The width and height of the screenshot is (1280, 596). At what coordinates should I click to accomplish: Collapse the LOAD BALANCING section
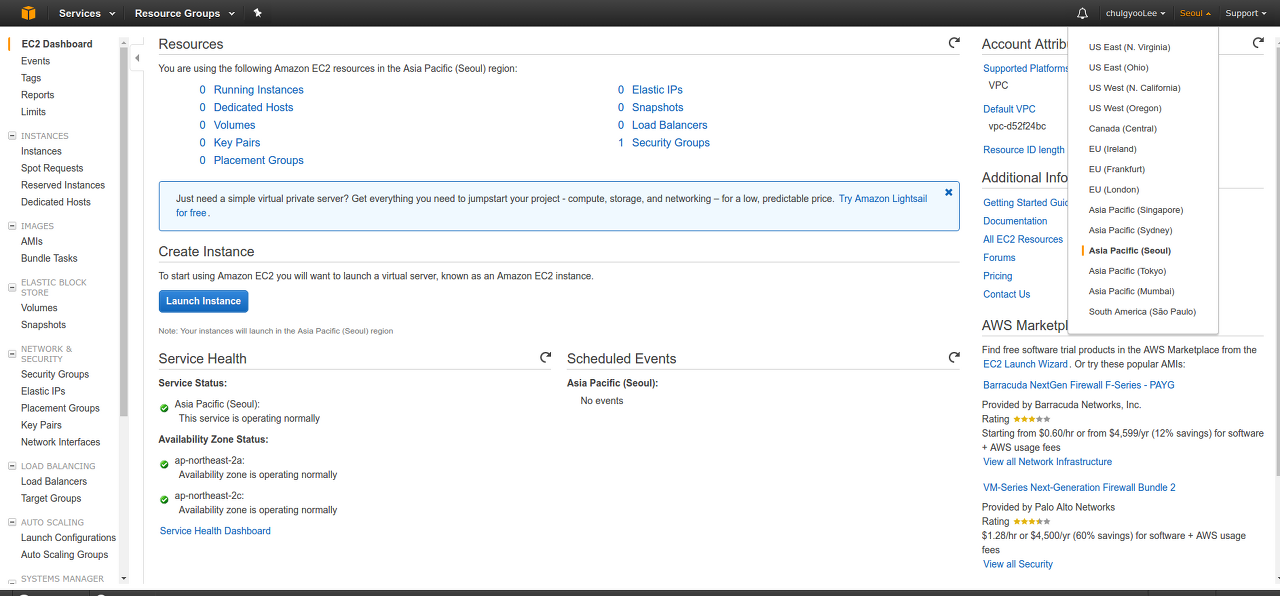coord(12,466)
